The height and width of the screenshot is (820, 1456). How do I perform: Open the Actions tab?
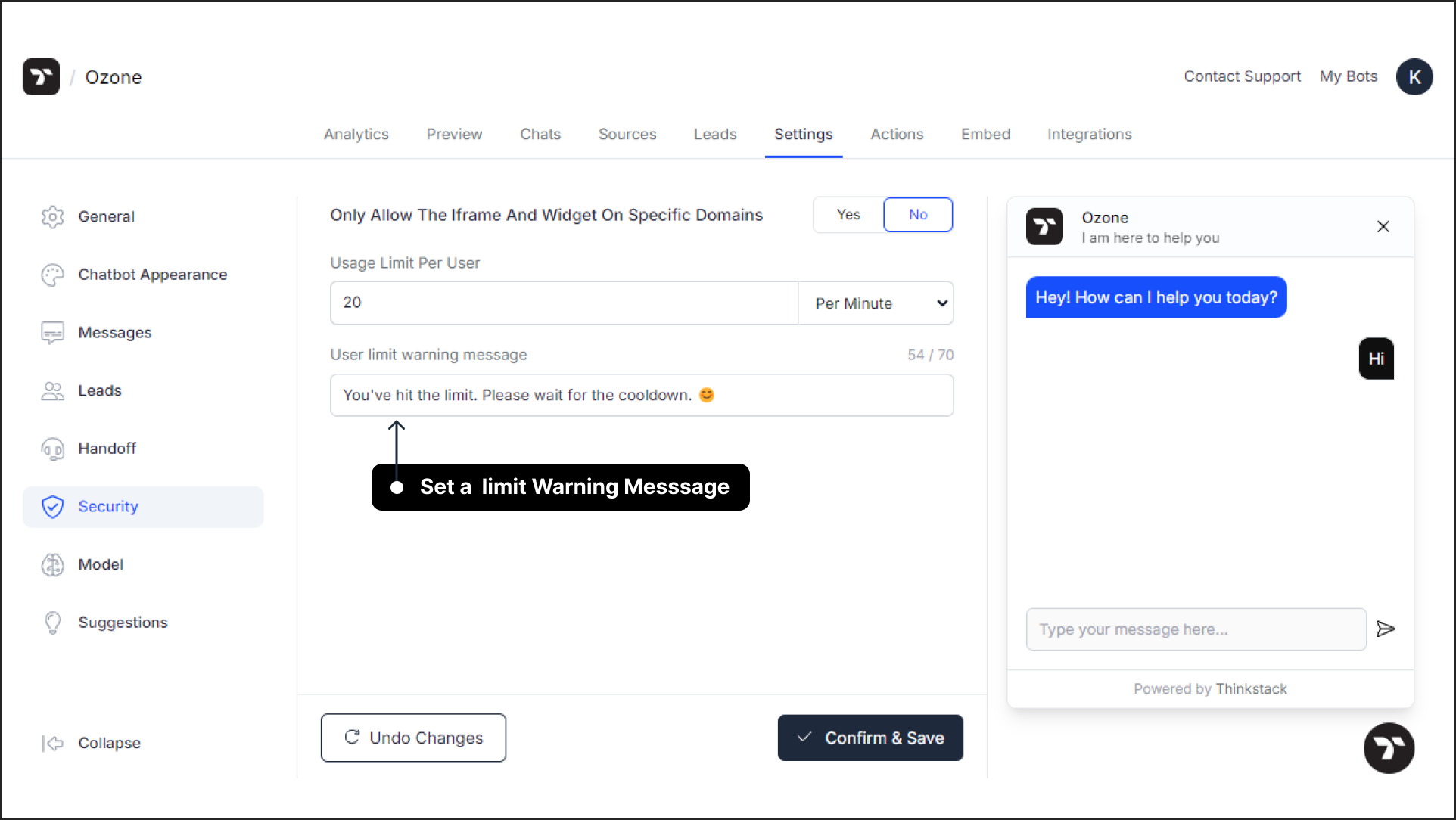pyautogui.click(x=897, y=134)
